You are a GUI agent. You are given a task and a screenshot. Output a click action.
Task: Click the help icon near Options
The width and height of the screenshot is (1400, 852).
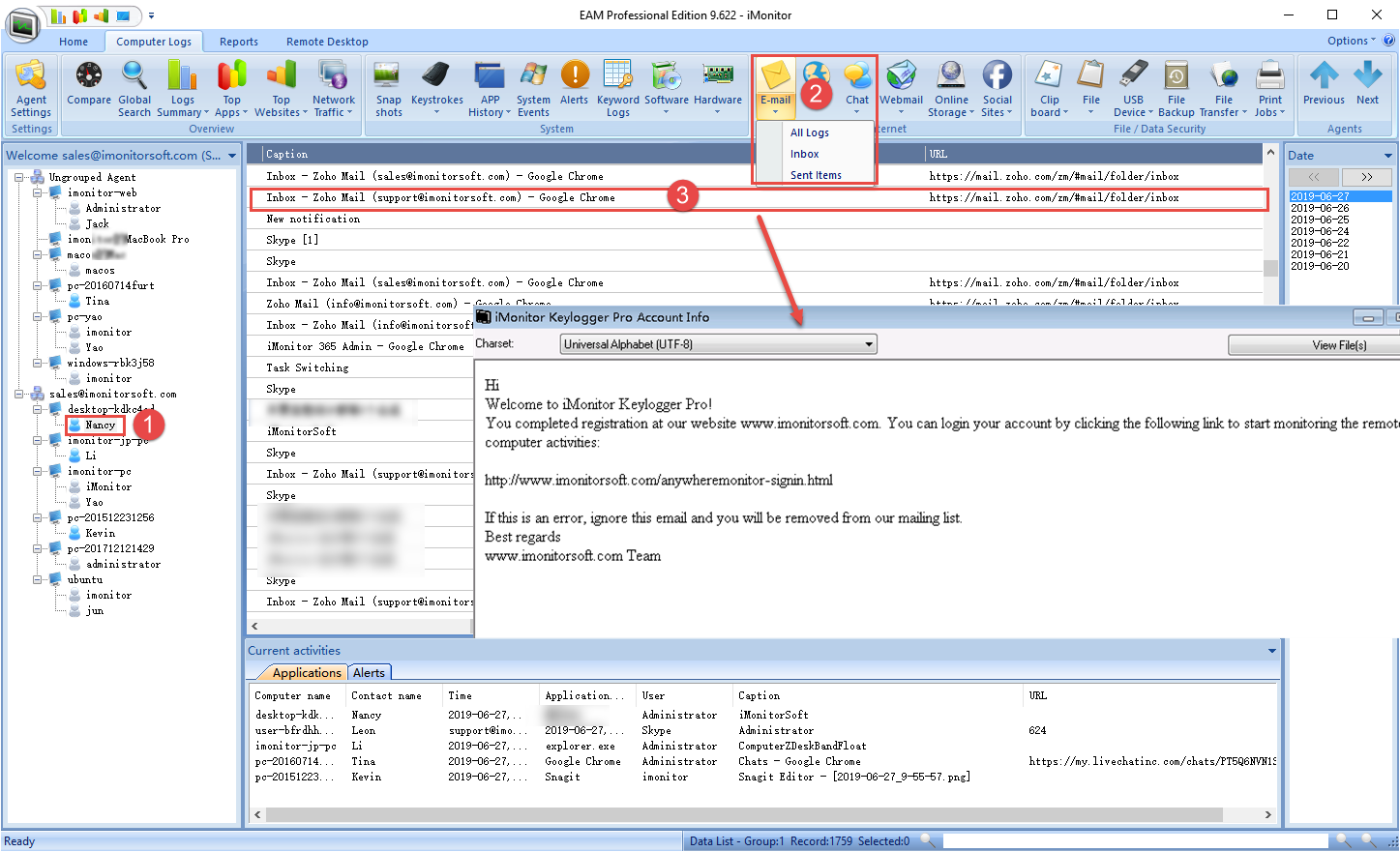[x=1389, y=41]
